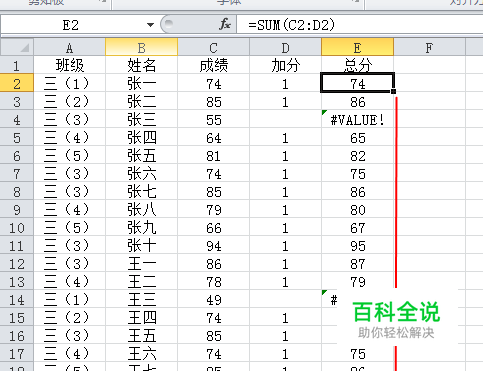Select column A header
The width and height of the screenshot is (483, 371).
click(x=69, y=47)
